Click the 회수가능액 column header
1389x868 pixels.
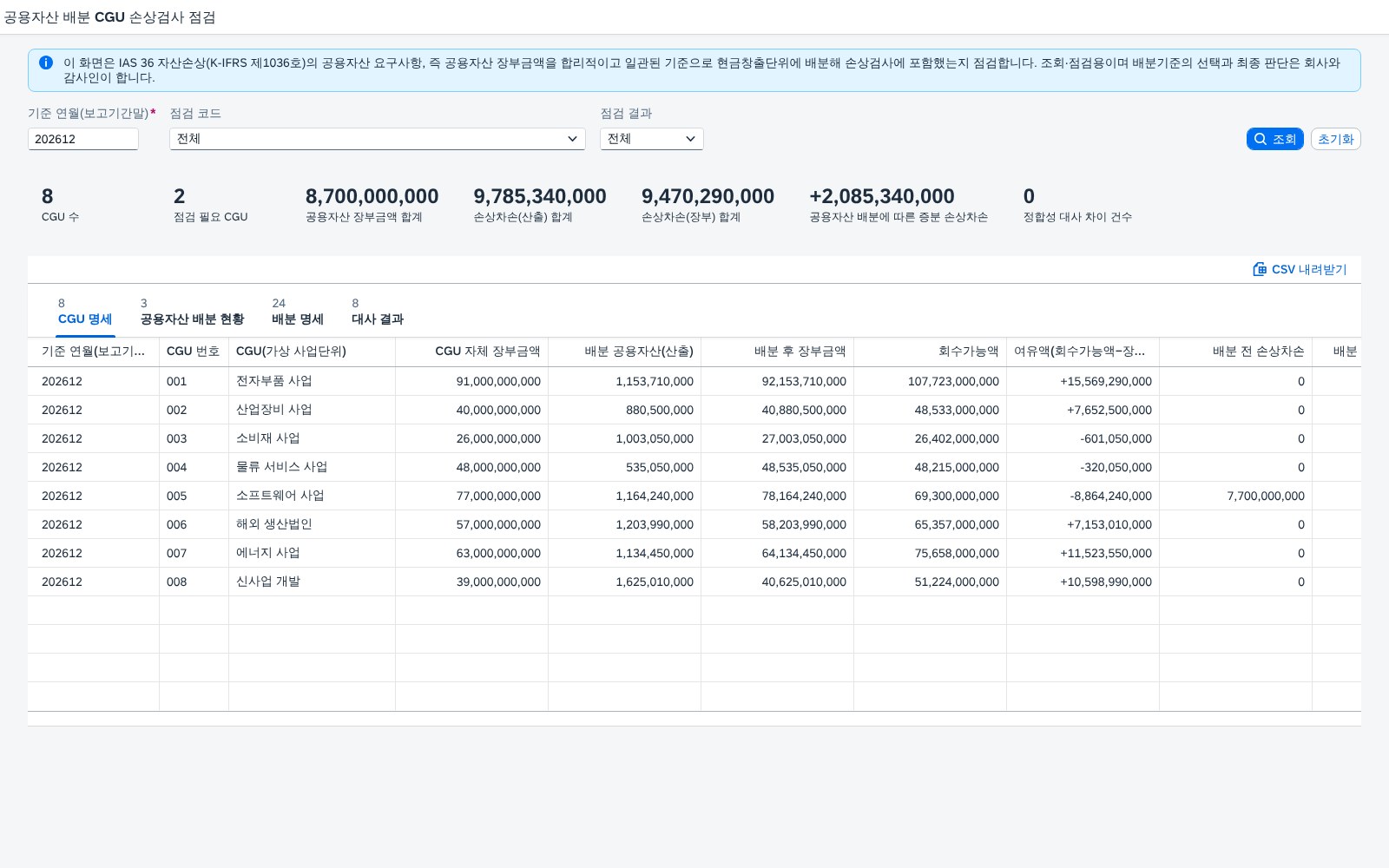(x=930, y=352)
